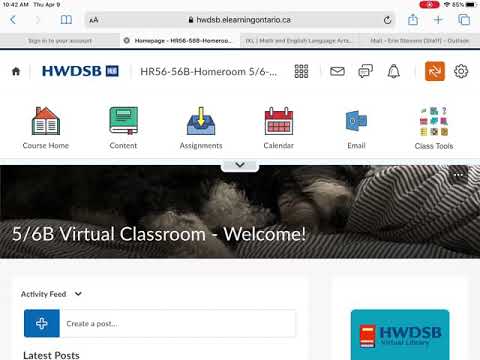Click the 5/6B Virtual Classroom banner title
The height and width of the screenshot is (360, 480).
pos(159,234)
